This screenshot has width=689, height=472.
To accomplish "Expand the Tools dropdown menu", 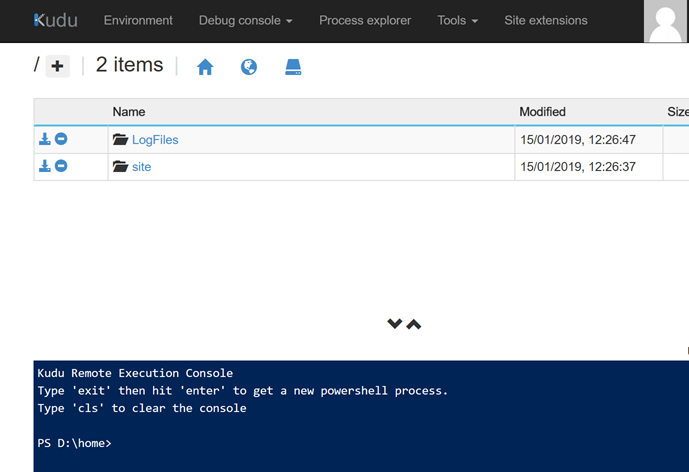I will (457, 20).
